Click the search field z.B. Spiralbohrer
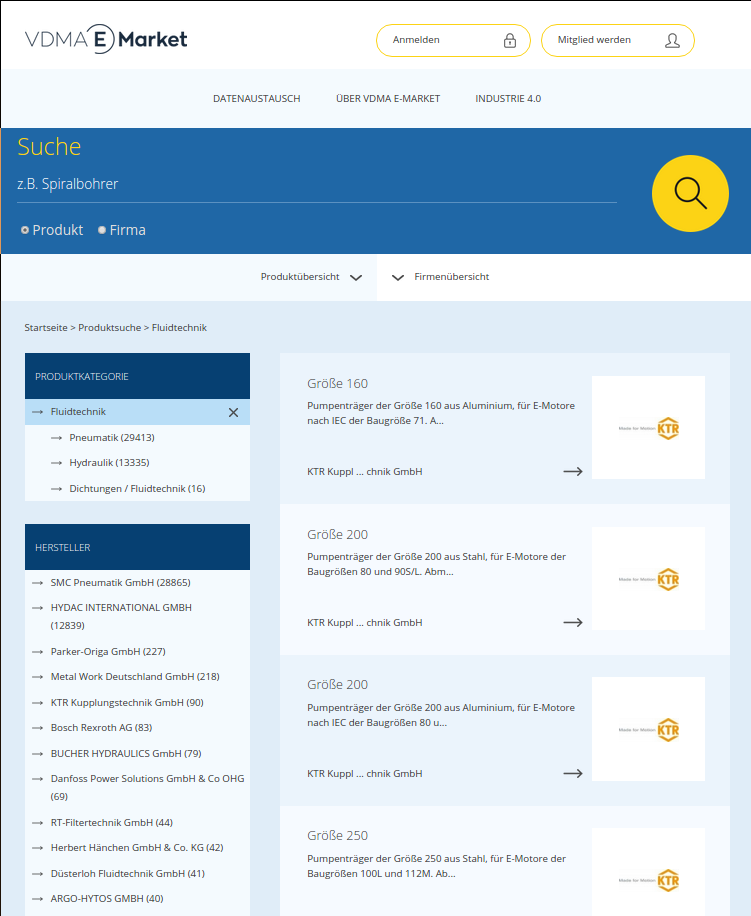This screenshot has height=916, width=751. pos(317,185)
